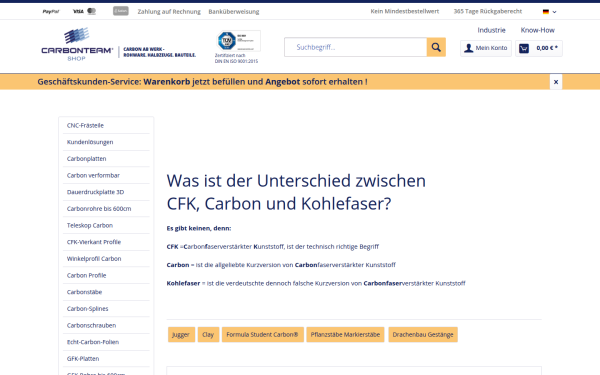This screenshot has width=600, height=375.
Task: Click Banküberweisung text
Action: coord(234,11)
